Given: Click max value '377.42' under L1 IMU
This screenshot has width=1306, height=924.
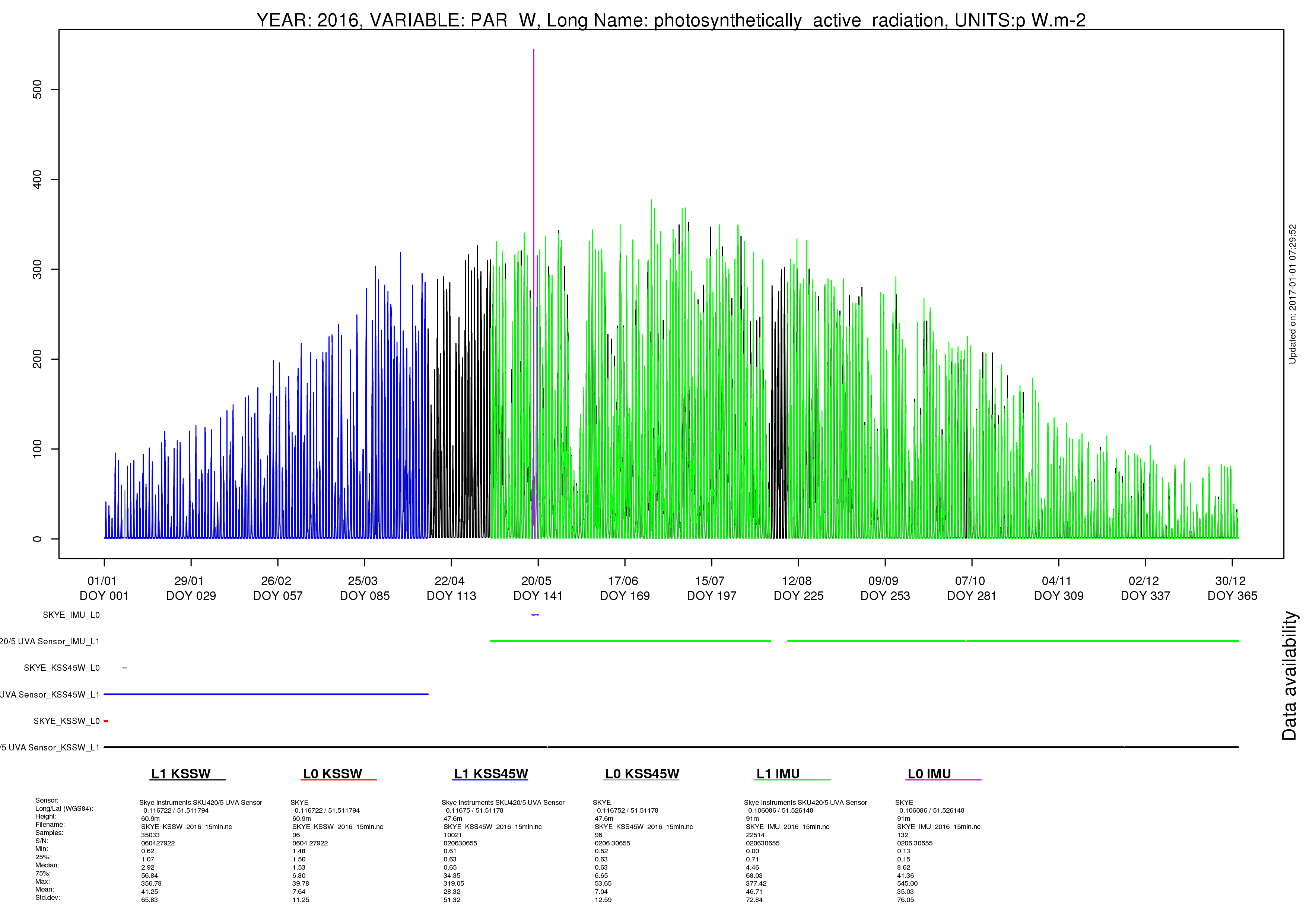Looking at the screenshot, I should click(x=756, y=884).
